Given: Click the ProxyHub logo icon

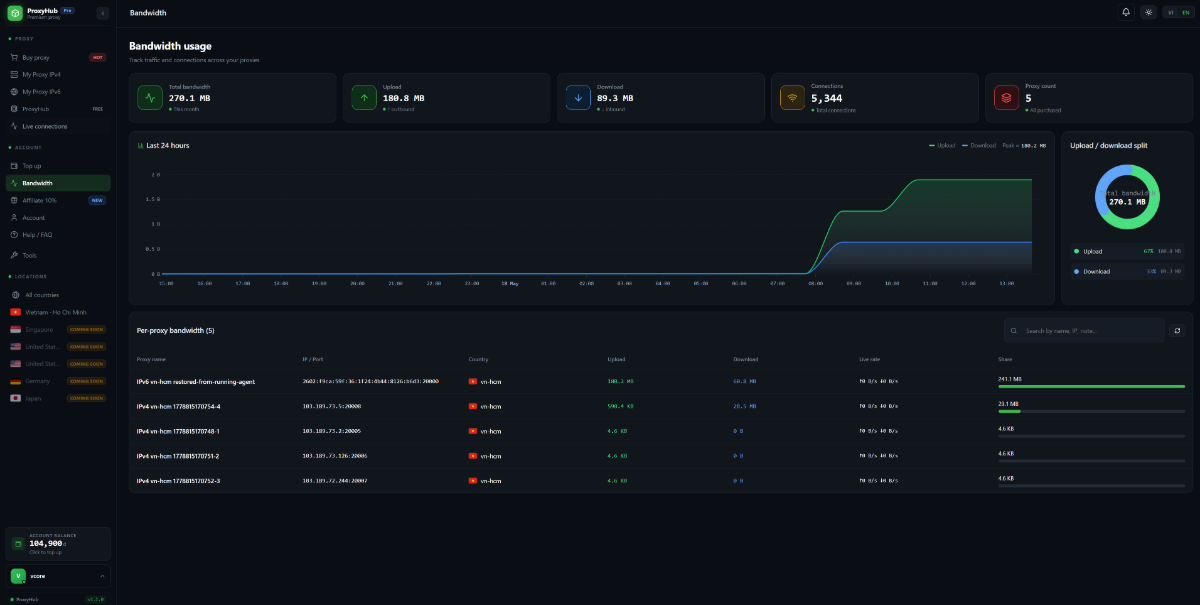Looking at the screenshot, I should tap(15, 13).
